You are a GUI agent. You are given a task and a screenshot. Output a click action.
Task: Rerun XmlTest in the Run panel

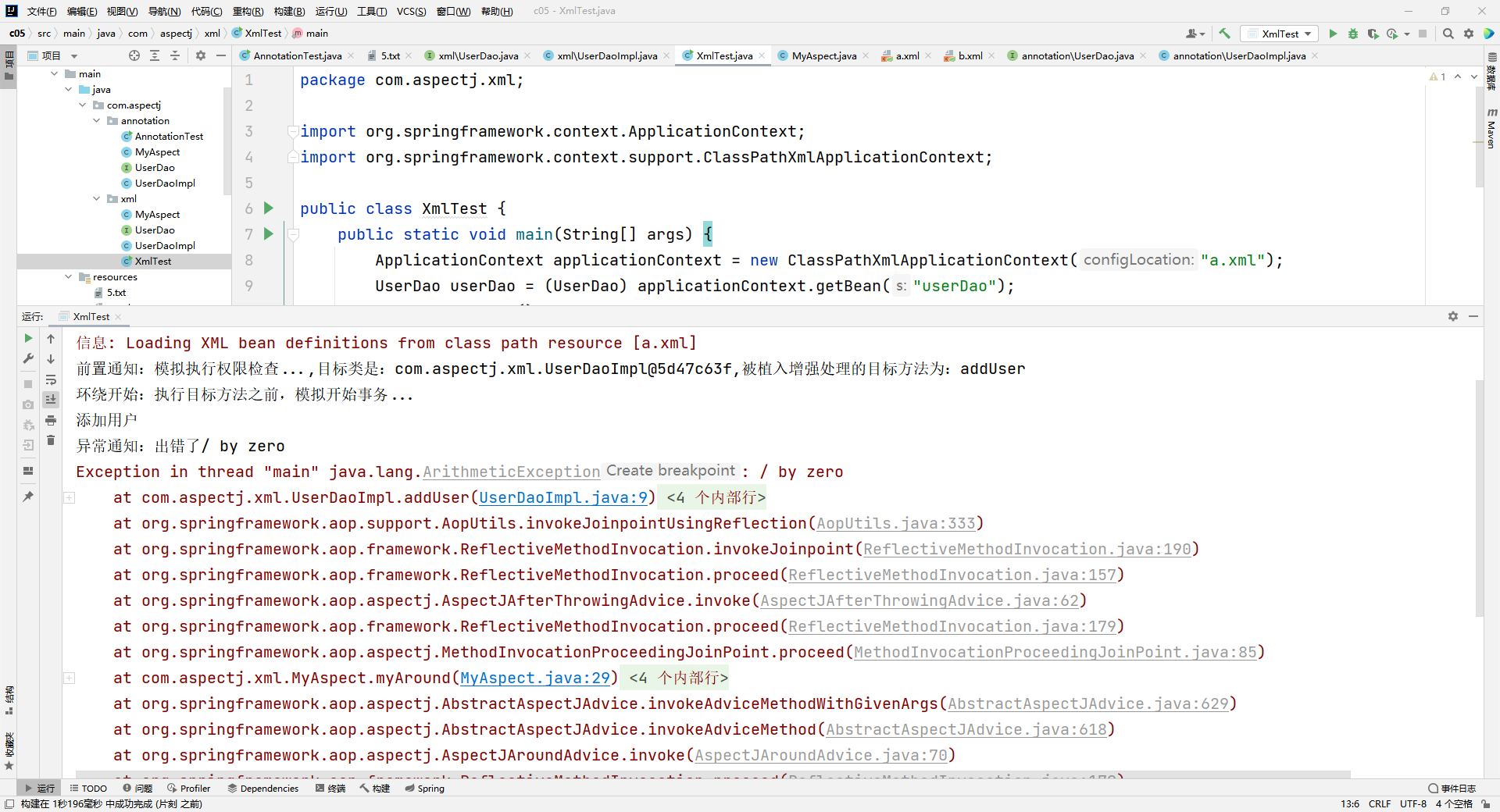tap(28, 338)
